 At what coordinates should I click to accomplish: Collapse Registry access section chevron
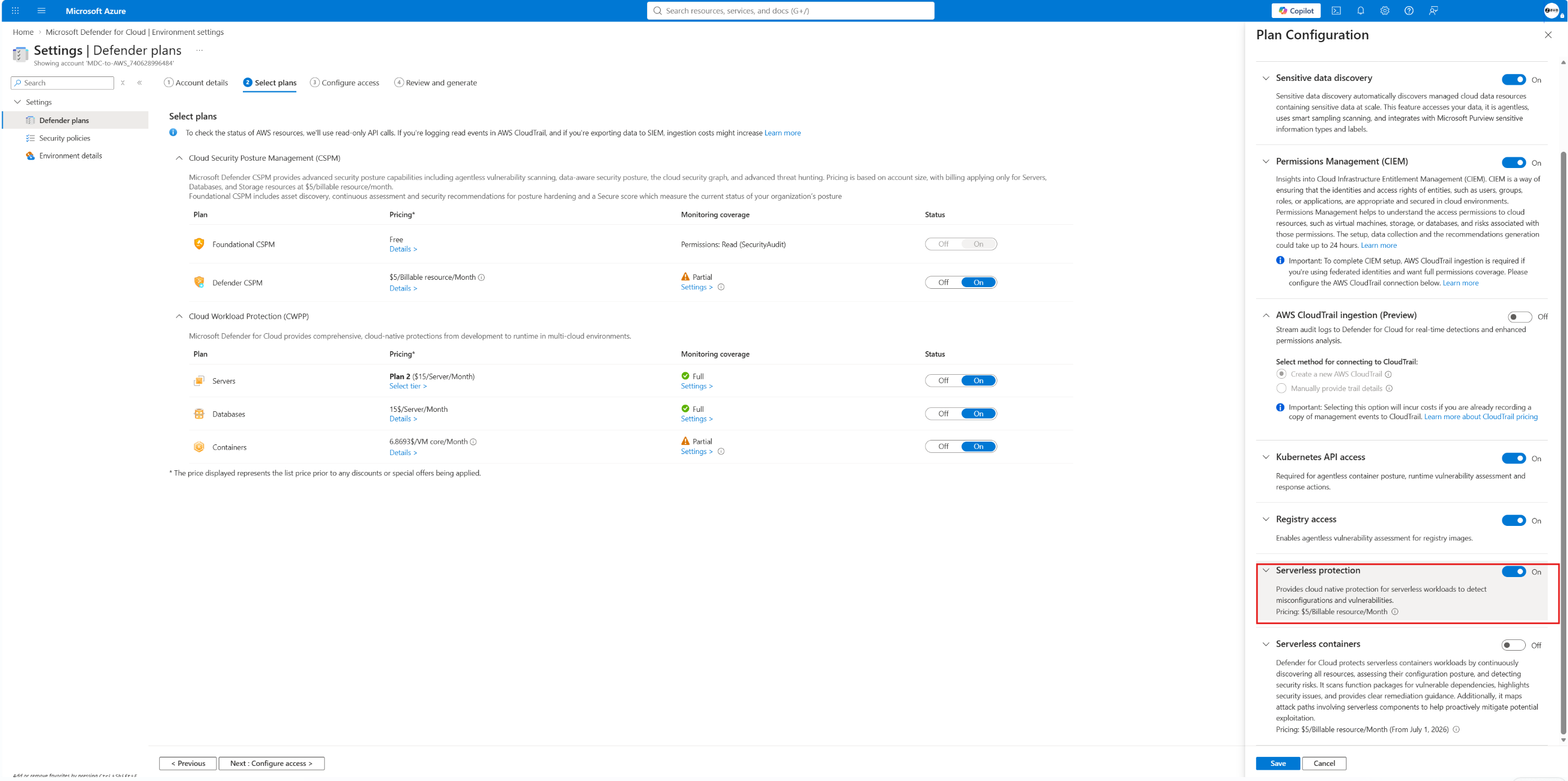pos(1266,519)
